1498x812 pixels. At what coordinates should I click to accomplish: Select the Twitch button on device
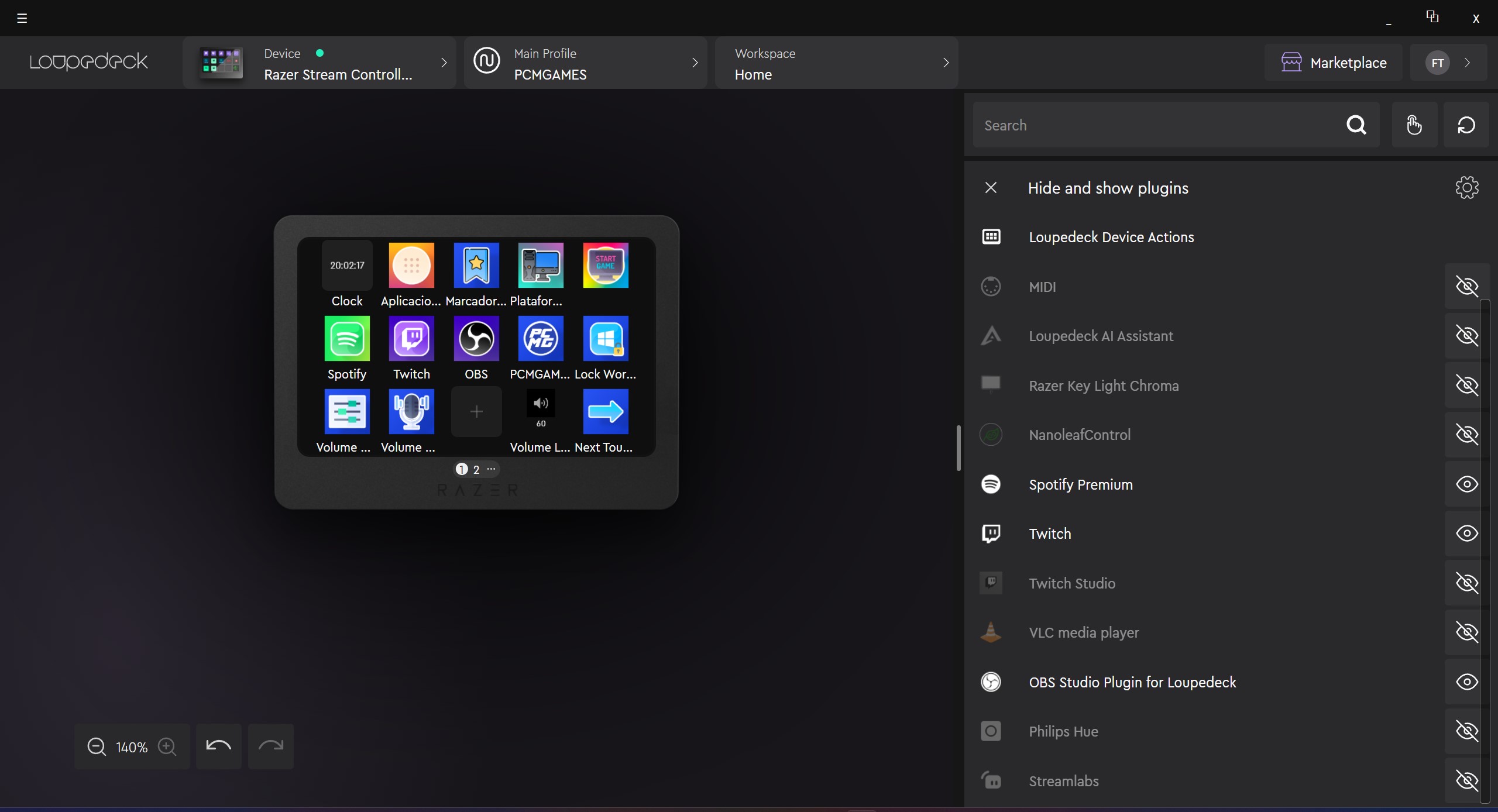[x=411, y=338]
